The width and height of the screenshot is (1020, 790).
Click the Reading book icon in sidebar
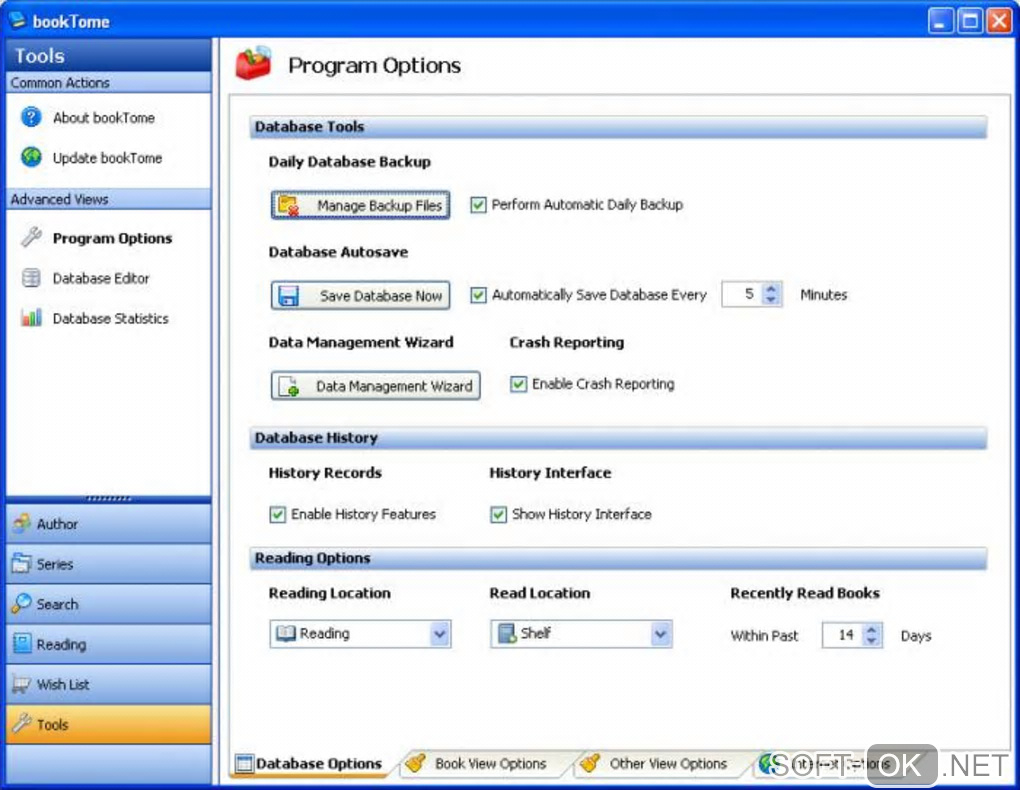tap(21, 644)
